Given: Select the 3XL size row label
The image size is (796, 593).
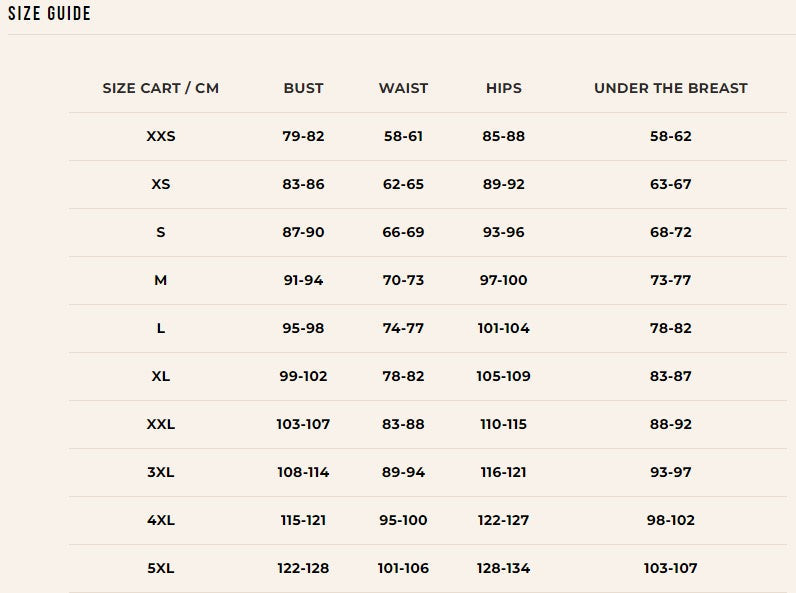Looking at the screenshot, I should (x=160, y=472).
